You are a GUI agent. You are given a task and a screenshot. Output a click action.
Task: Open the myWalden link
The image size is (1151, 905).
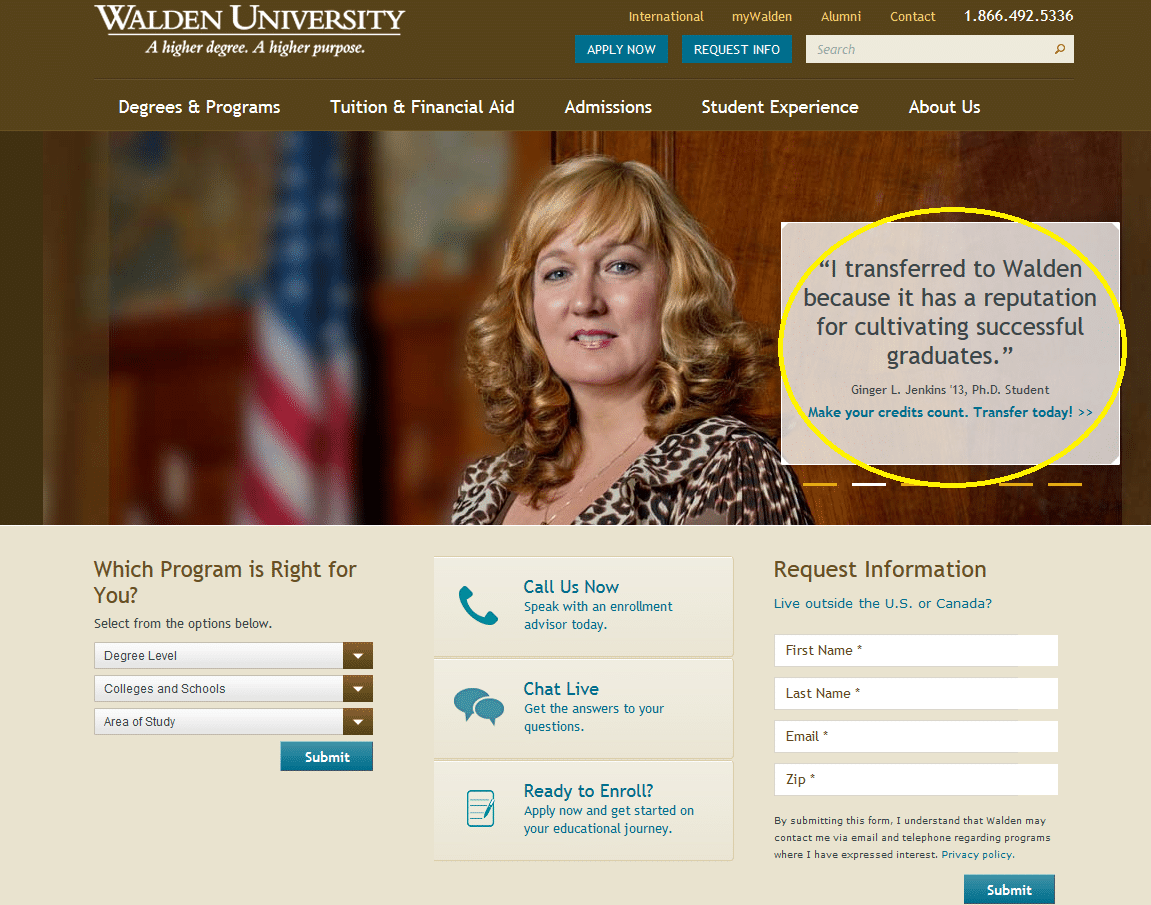[x=762, y=16]
